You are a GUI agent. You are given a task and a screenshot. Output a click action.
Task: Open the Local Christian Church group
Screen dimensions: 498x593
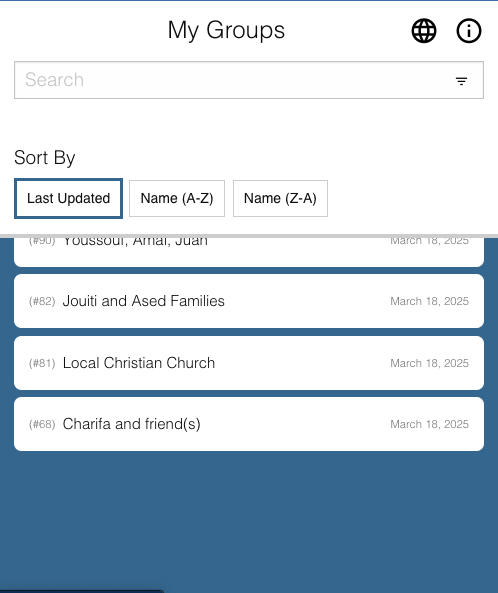pos(249,363)
